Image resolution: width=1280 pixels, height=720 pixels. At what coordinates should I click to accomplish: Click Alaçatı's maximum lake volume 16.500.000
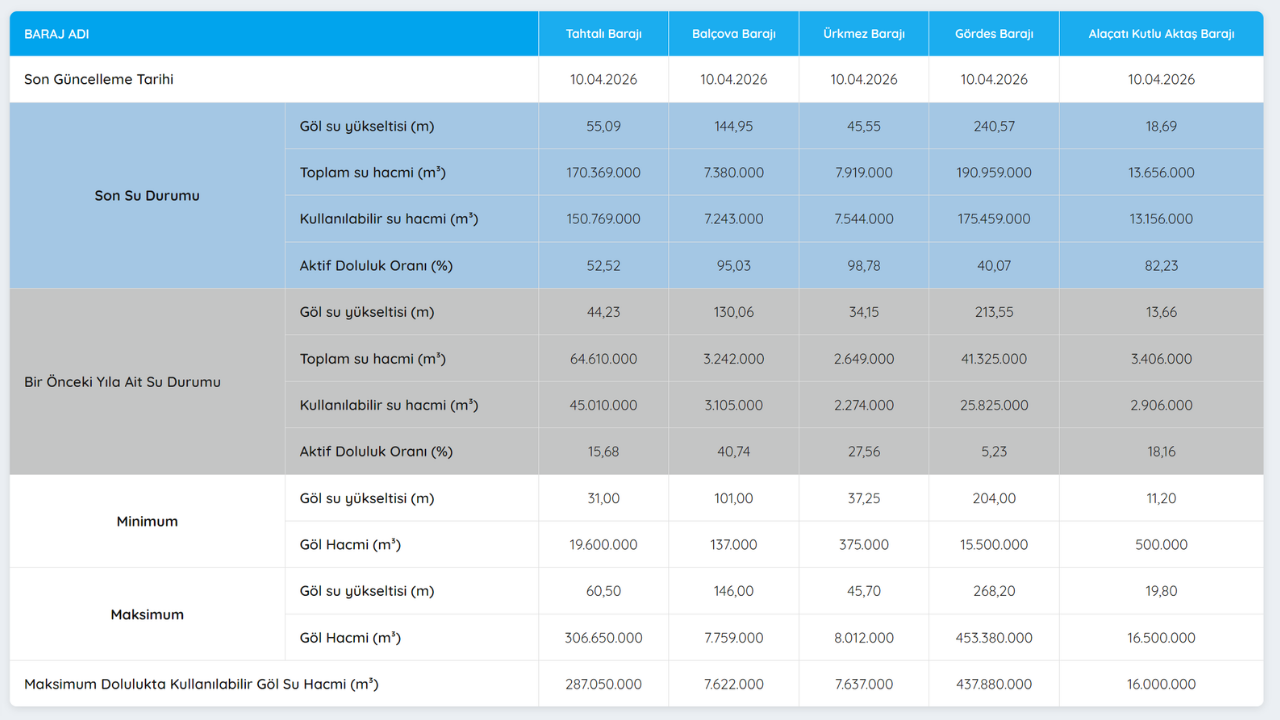coord(1161,638)
